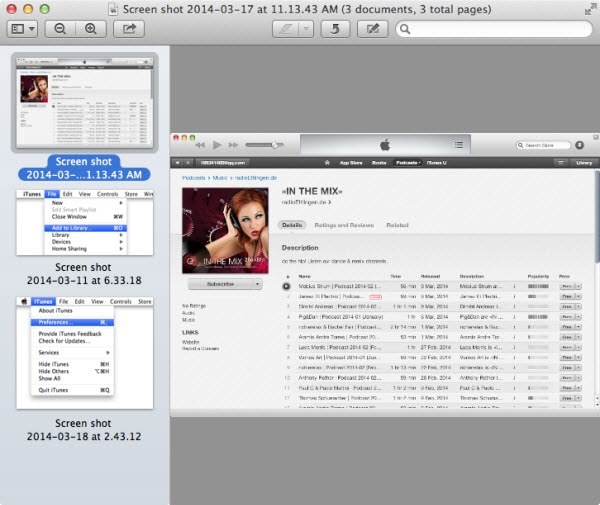
Task: Enter full screen using the corner arrows icon
Action: (x=590, y=10)
